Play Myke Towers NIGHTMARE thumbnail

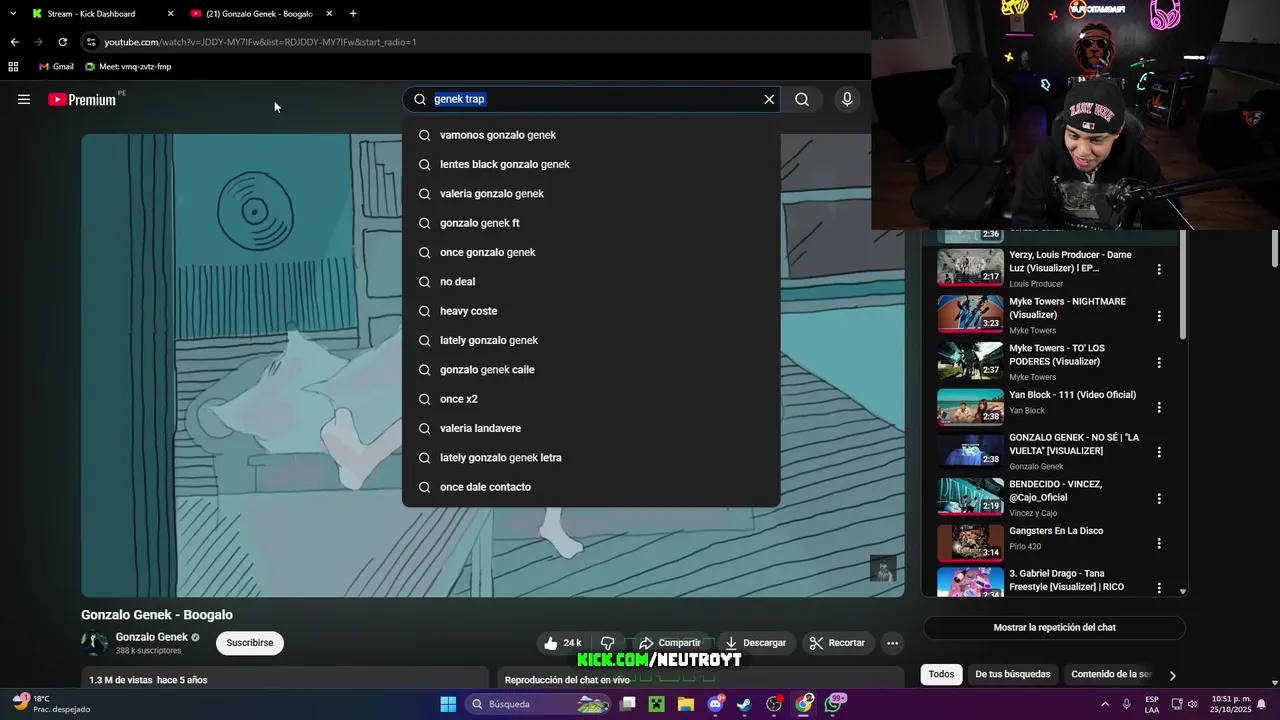(970, 314)
